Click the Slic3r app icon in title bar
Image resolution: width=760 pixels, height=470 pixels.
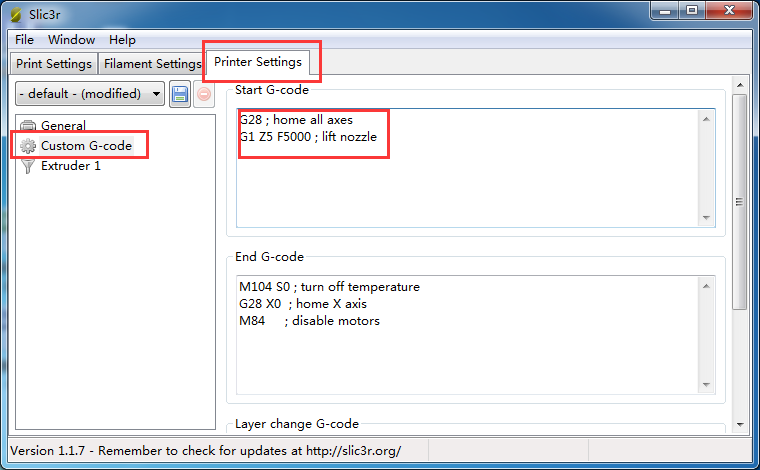point(16,15)
